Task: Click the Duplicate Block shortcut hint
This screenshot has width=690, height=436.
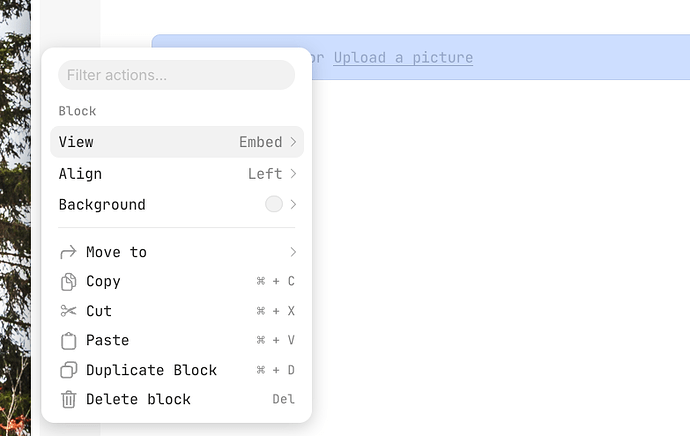Action: click(x=275, y=370)
